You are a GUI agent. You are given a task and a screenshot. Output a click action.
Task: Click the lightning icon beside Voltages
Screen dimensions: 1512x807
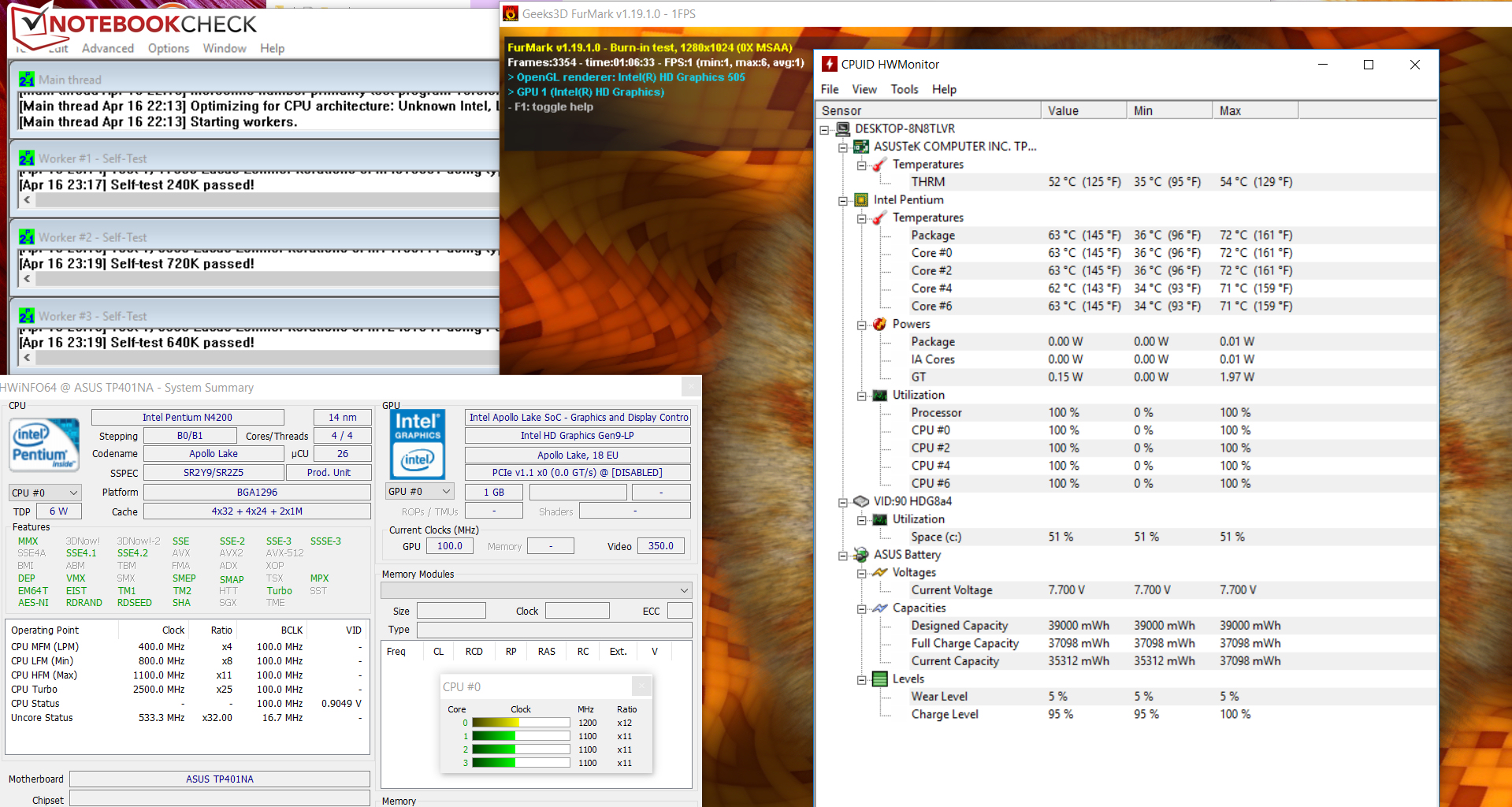point(880,572)
